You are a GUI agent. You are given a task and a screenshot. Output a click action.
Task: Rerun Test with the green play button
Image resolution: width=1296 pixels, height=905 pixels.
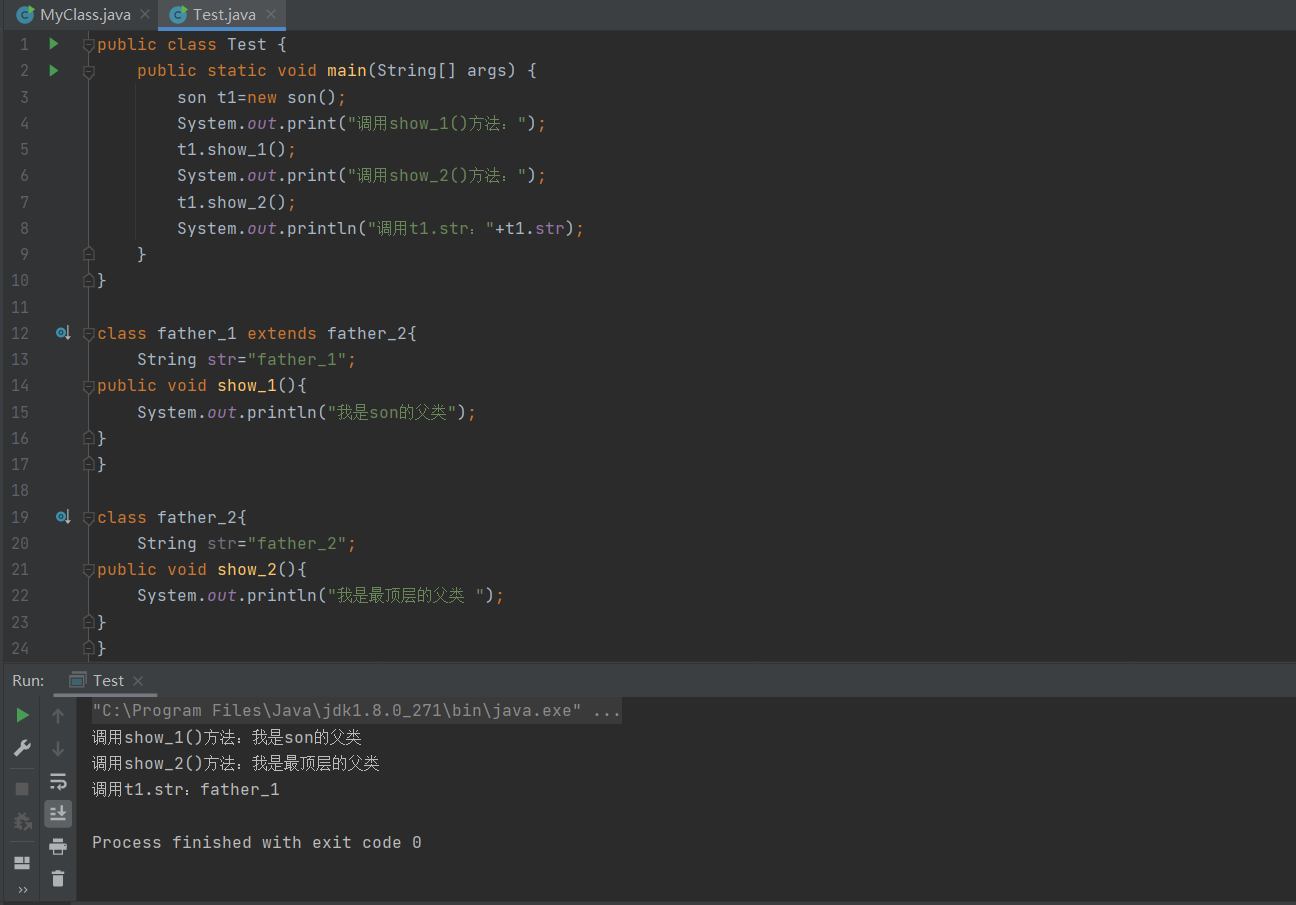22,715
